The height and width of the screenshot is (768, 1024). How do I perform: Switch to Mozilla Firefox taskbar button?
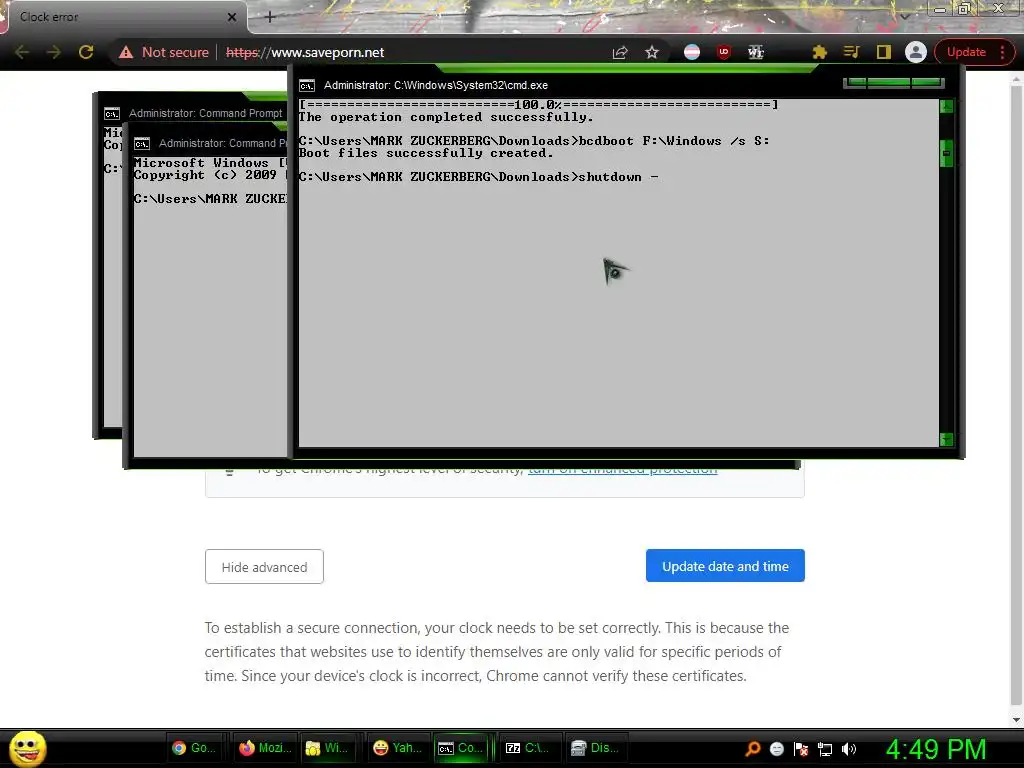[264, 748]
